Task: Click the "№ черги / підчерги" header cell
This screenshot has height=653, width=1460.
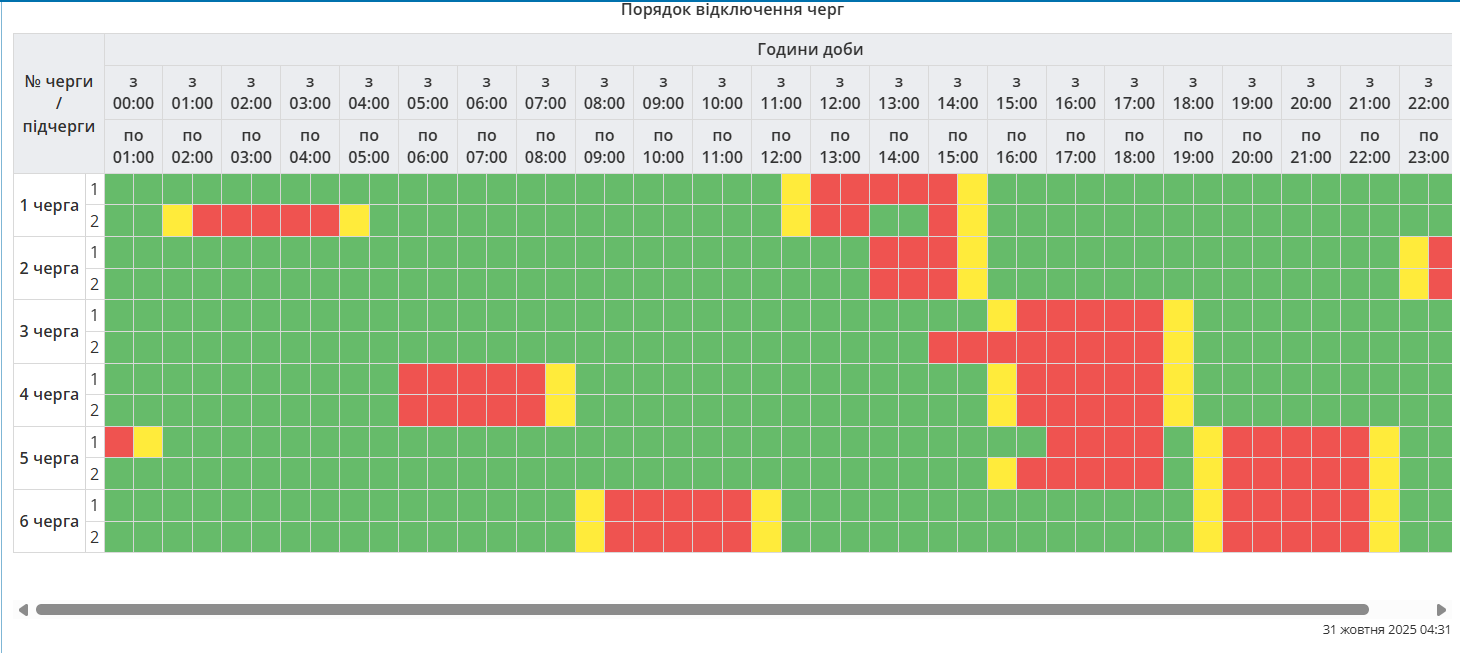Action: tap(59, 103)
